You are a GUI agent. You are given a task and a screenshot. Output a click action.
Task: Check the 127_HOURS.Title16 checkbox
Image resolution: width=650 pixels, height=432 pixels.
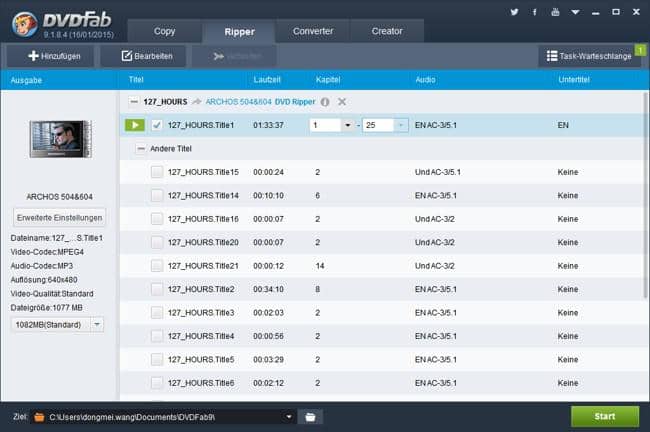click(x=157, y=218)
